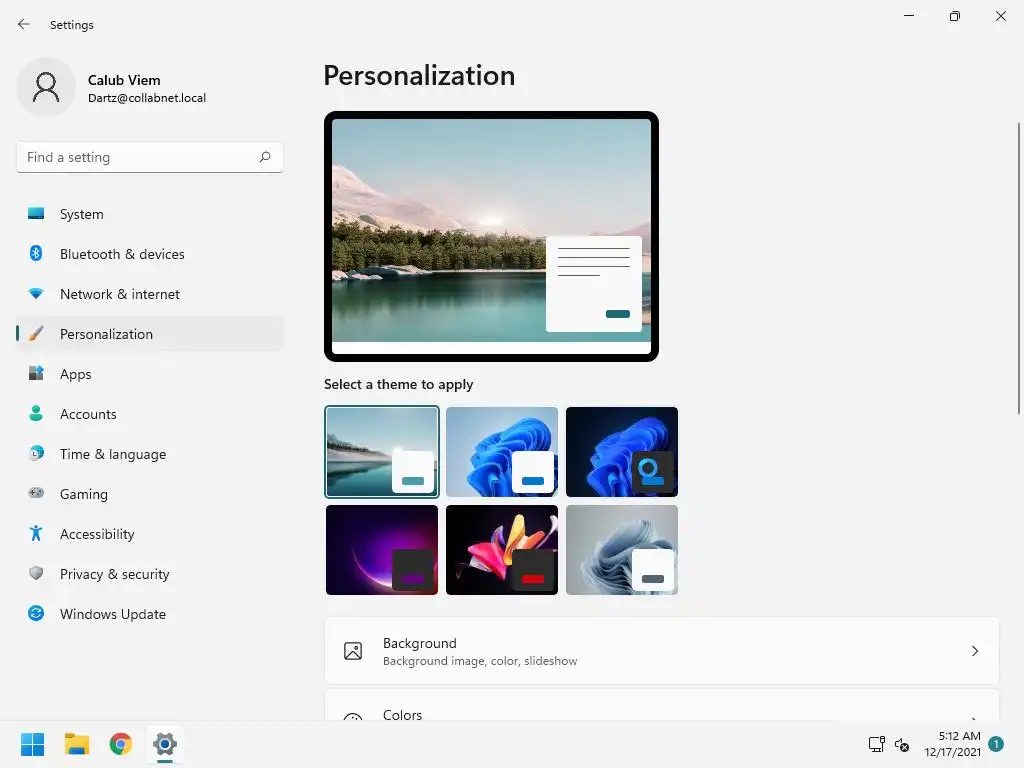
Task: Click the vertical scrollbar on right
Action: (1019, 268)
